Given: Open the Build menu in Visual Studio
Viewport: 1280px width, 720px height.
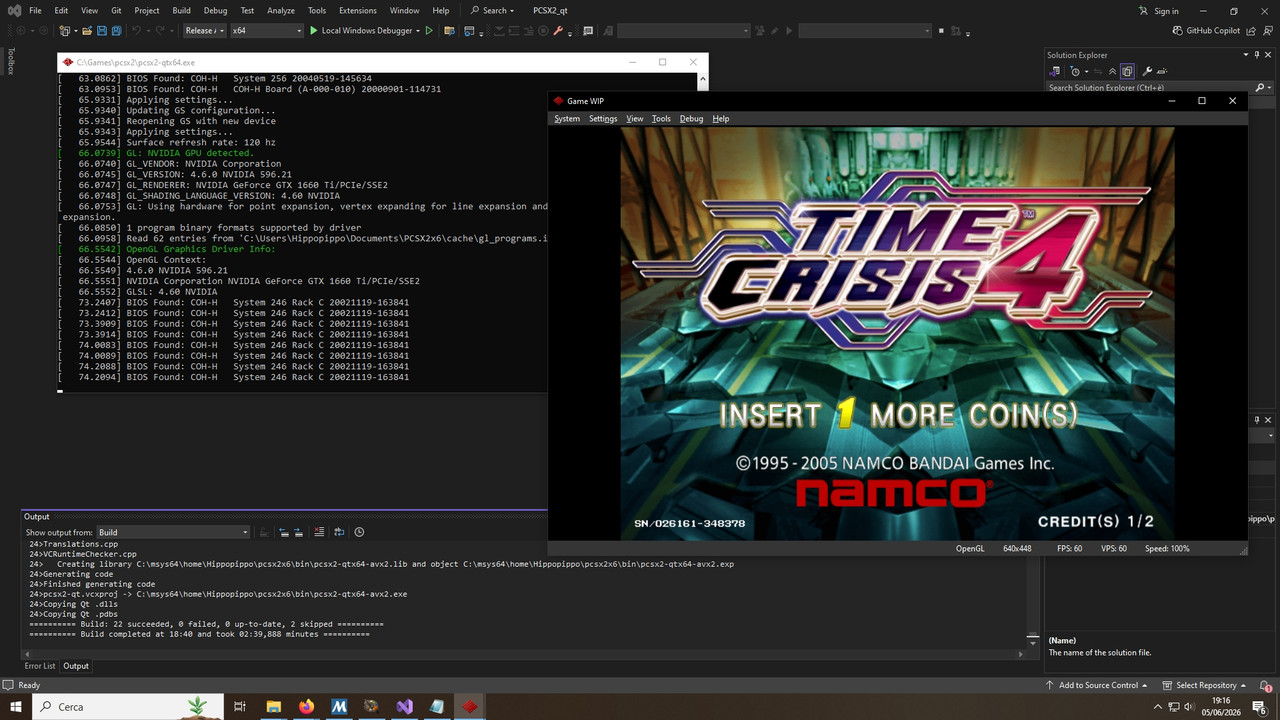Looking at the screenshot, I should [x=181, y=10].
